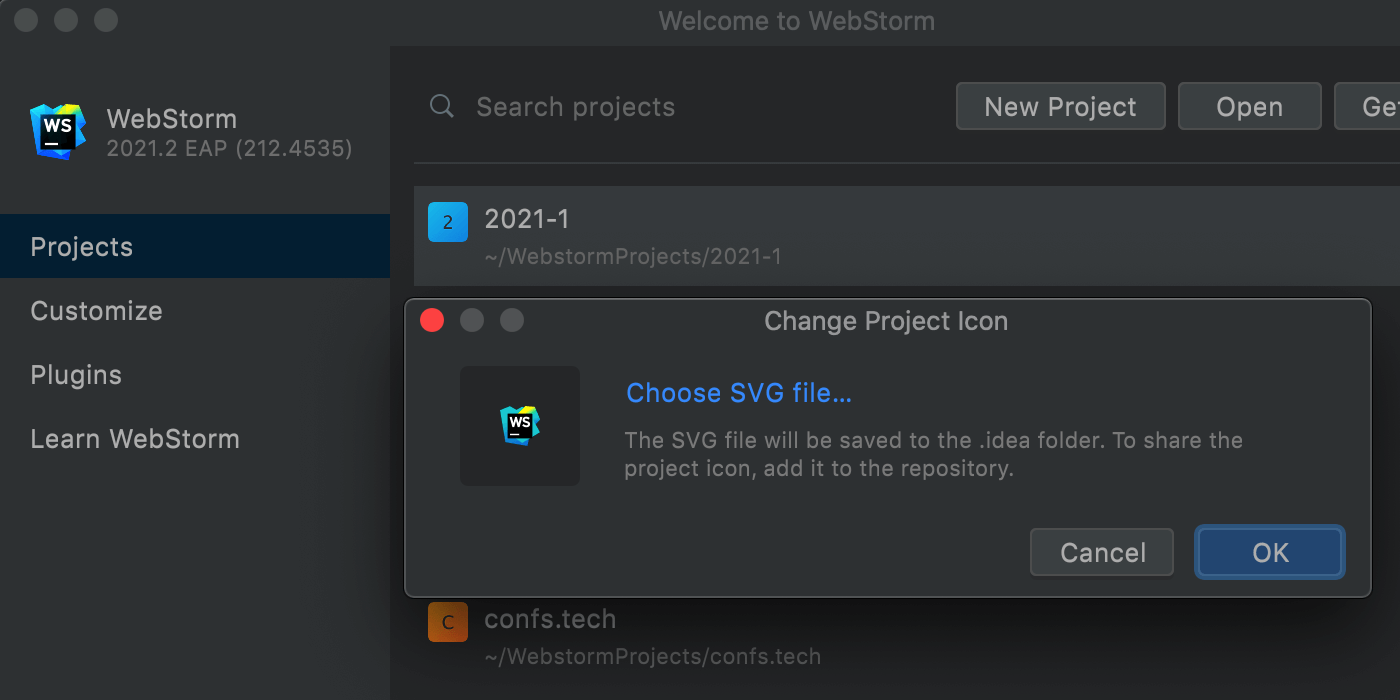Screen dimensions: 1400x700
Task: Click the WebStorm icon preview in the dialog
Action: click(520, 426)
